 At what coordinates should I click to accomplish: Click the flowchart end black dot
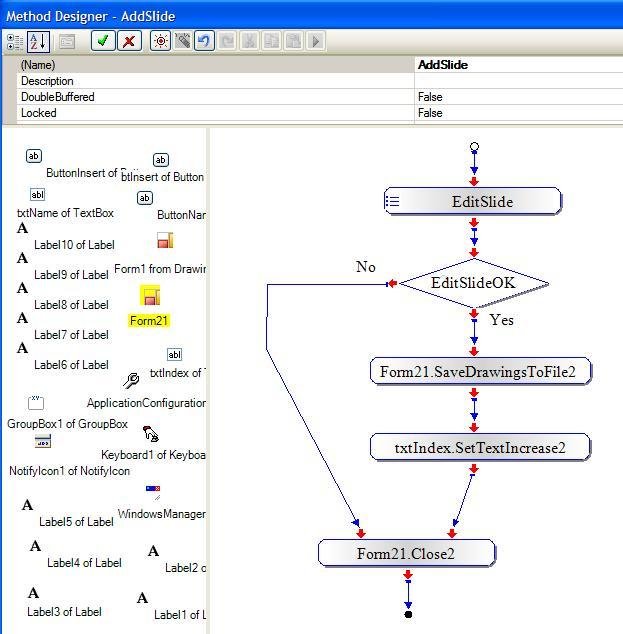[x=408, y=615]
